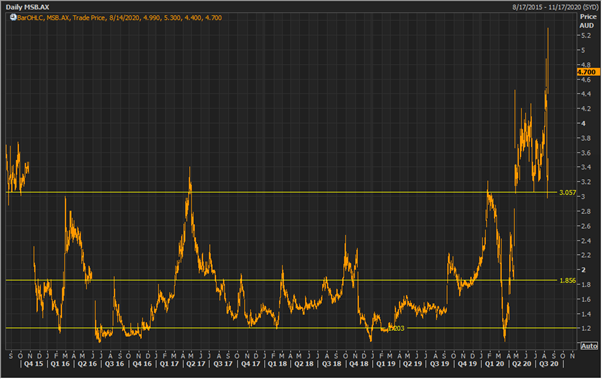Select the Q3 18 quarter label
The height and width of the screenshot is (379, 602).
pyautogui.click(x=331, y=364)
